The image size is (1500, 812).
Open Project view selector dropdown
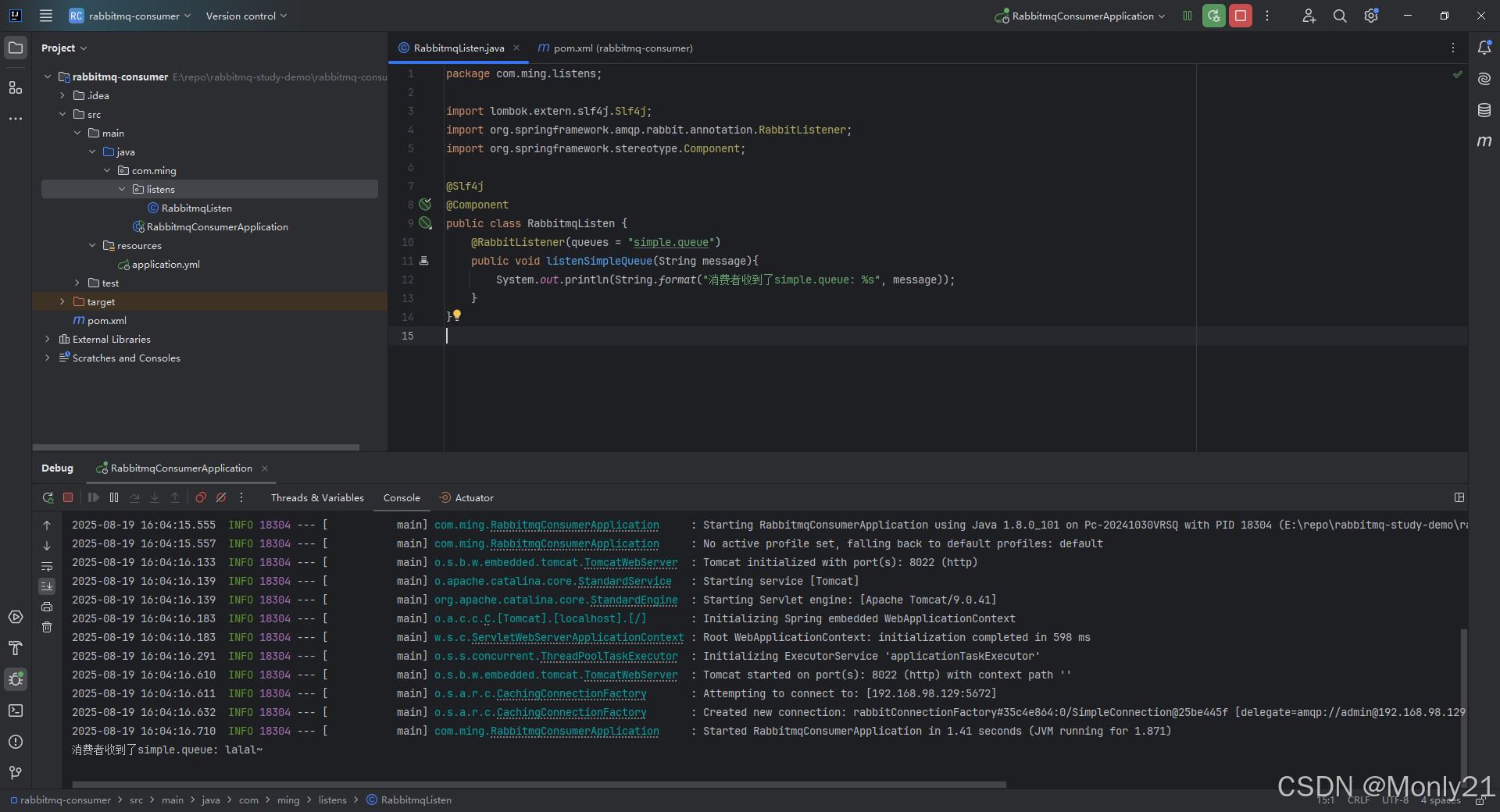tap(64, 48)
